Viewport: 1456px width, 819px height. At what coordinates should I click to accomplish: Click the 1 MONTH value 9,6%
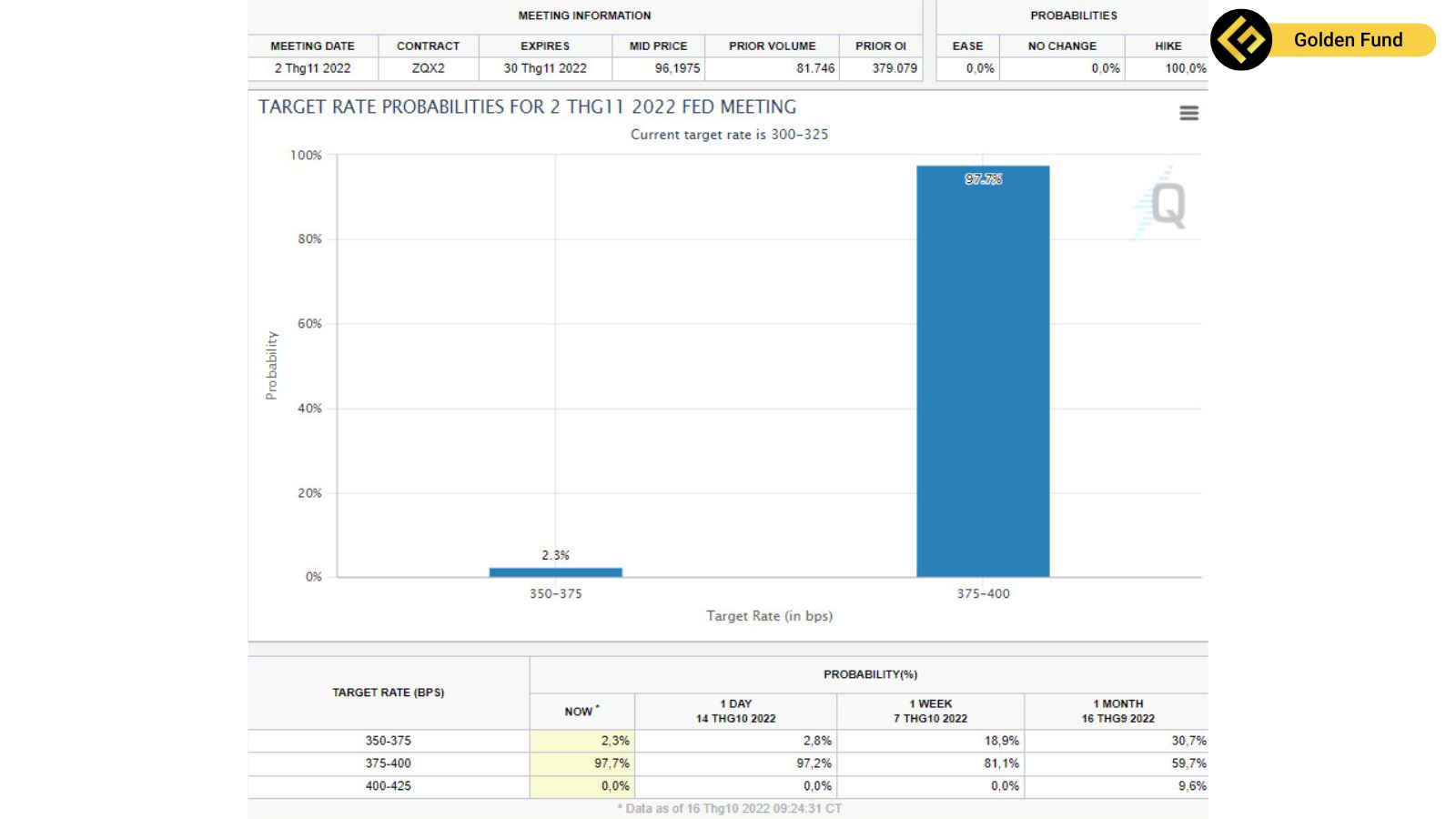[1192, 786]
